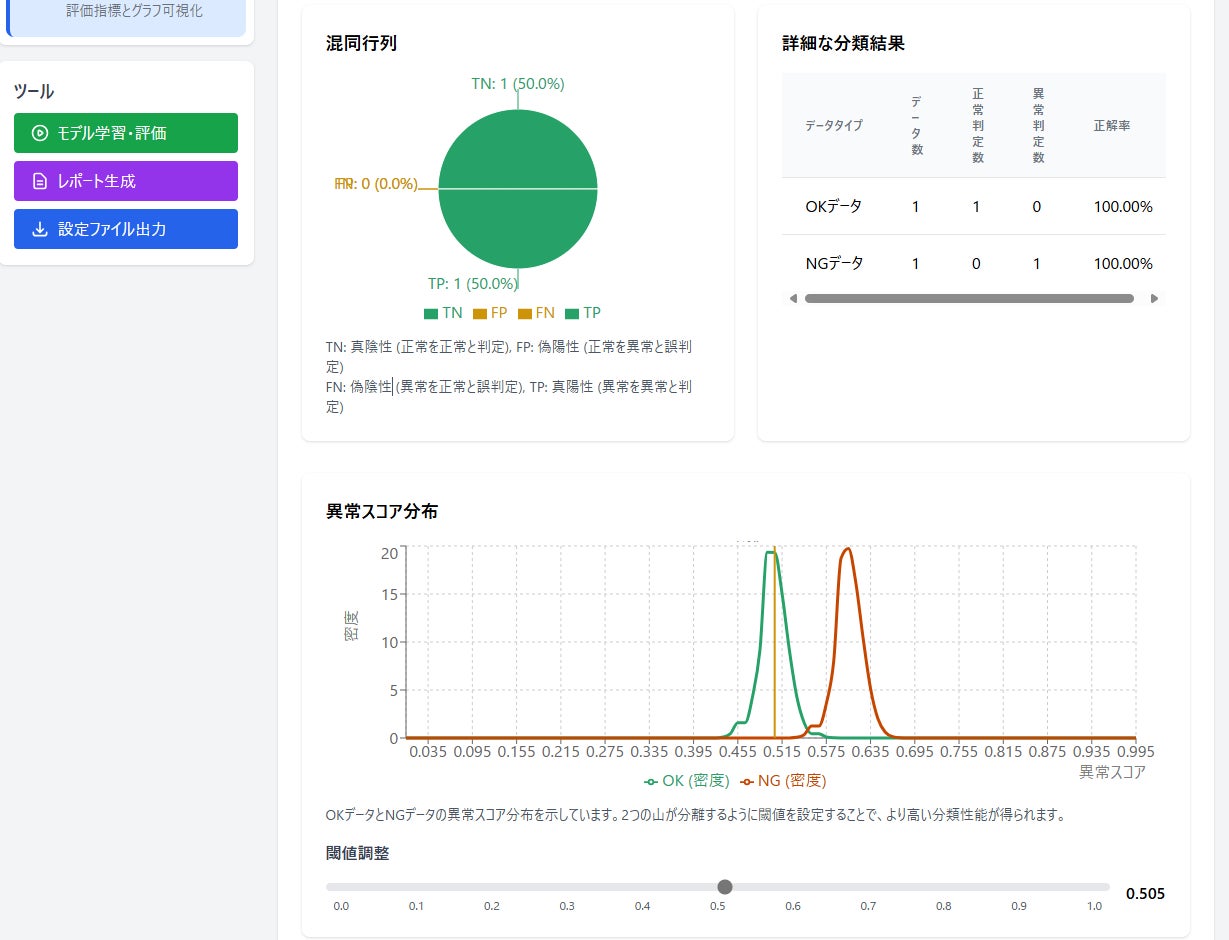1229x940 pixels.
Task: Click the 0.2 tick on threshold slider
Action: click(492, 906)
